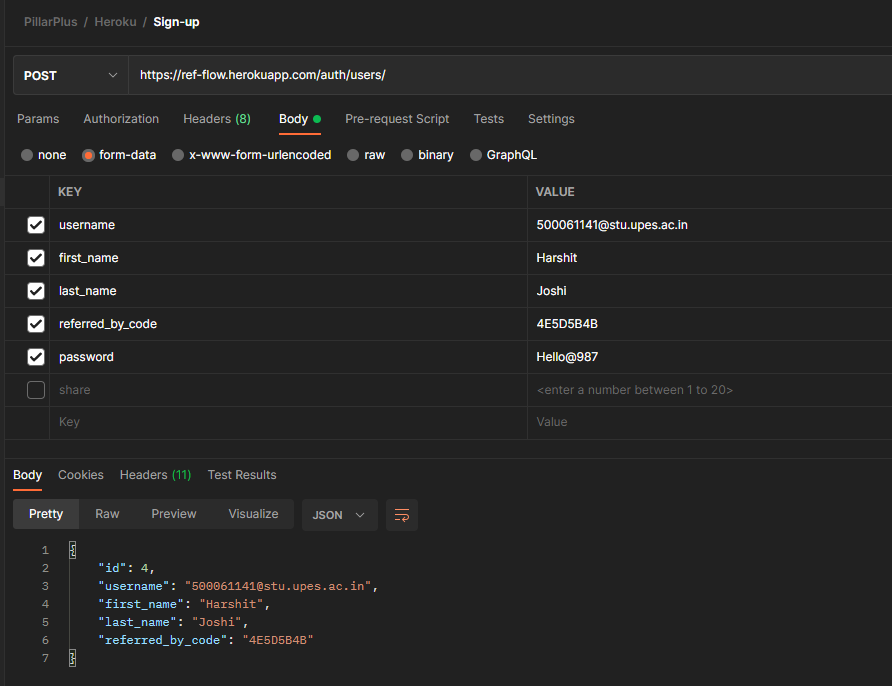Switch to response Body tab

pyautogui.click(x=27, y=475)
